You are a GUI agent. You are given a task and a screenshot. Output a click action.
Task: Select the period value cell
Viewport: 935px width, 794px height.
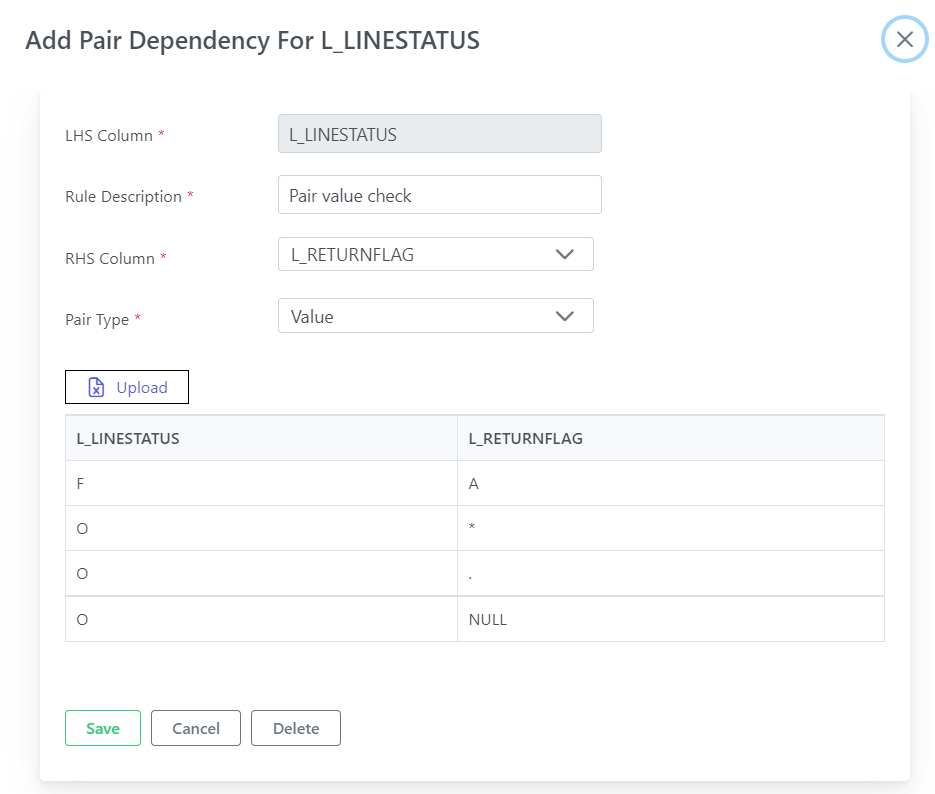click(671, 573)
